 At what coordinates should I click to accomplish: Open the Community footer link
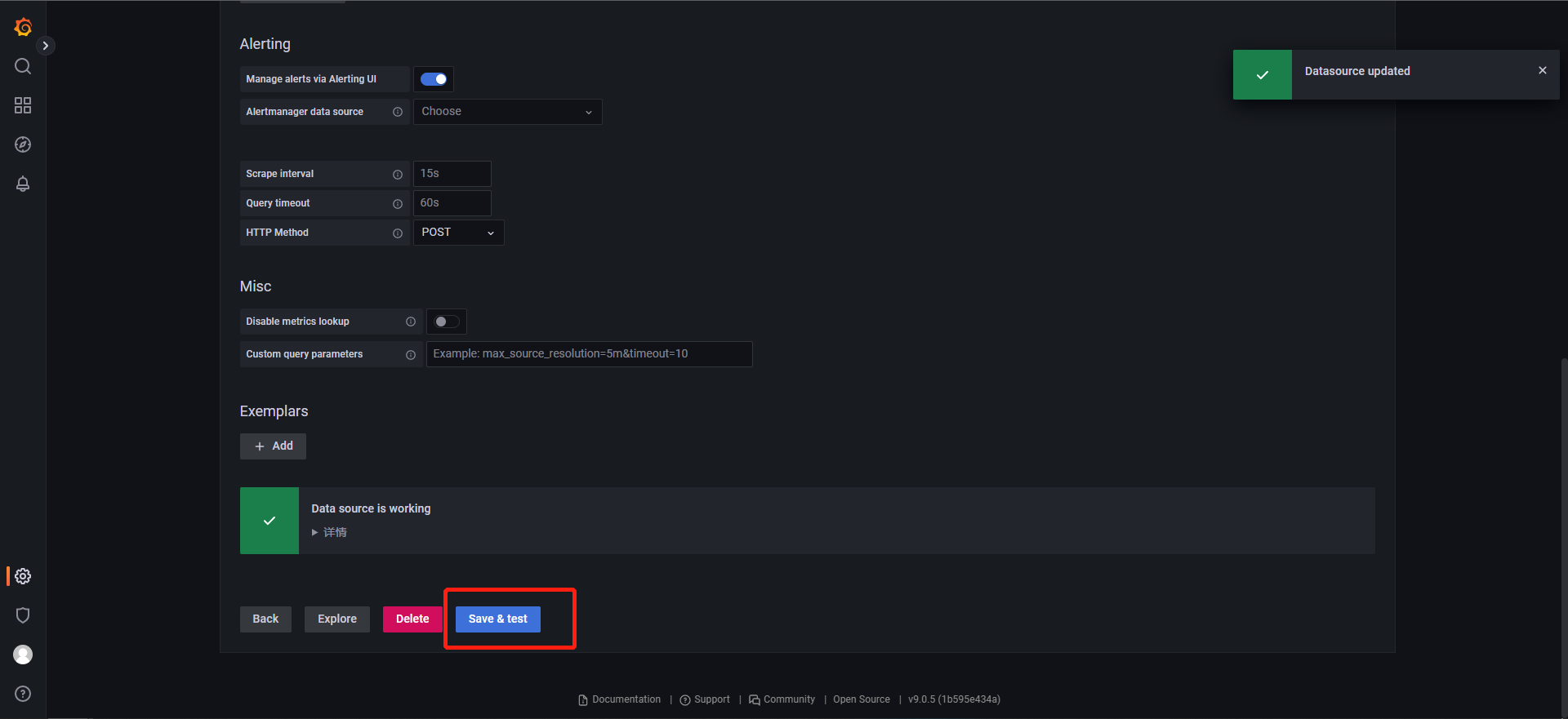782,699
